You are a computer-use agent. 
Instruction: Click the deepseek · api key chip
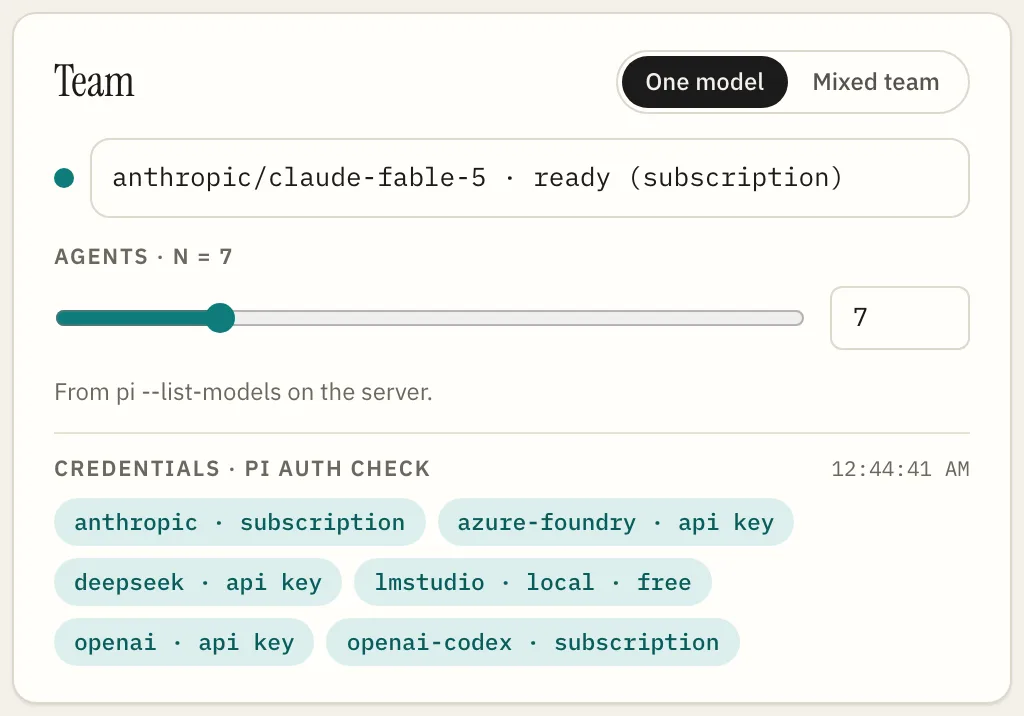point(198,582)
